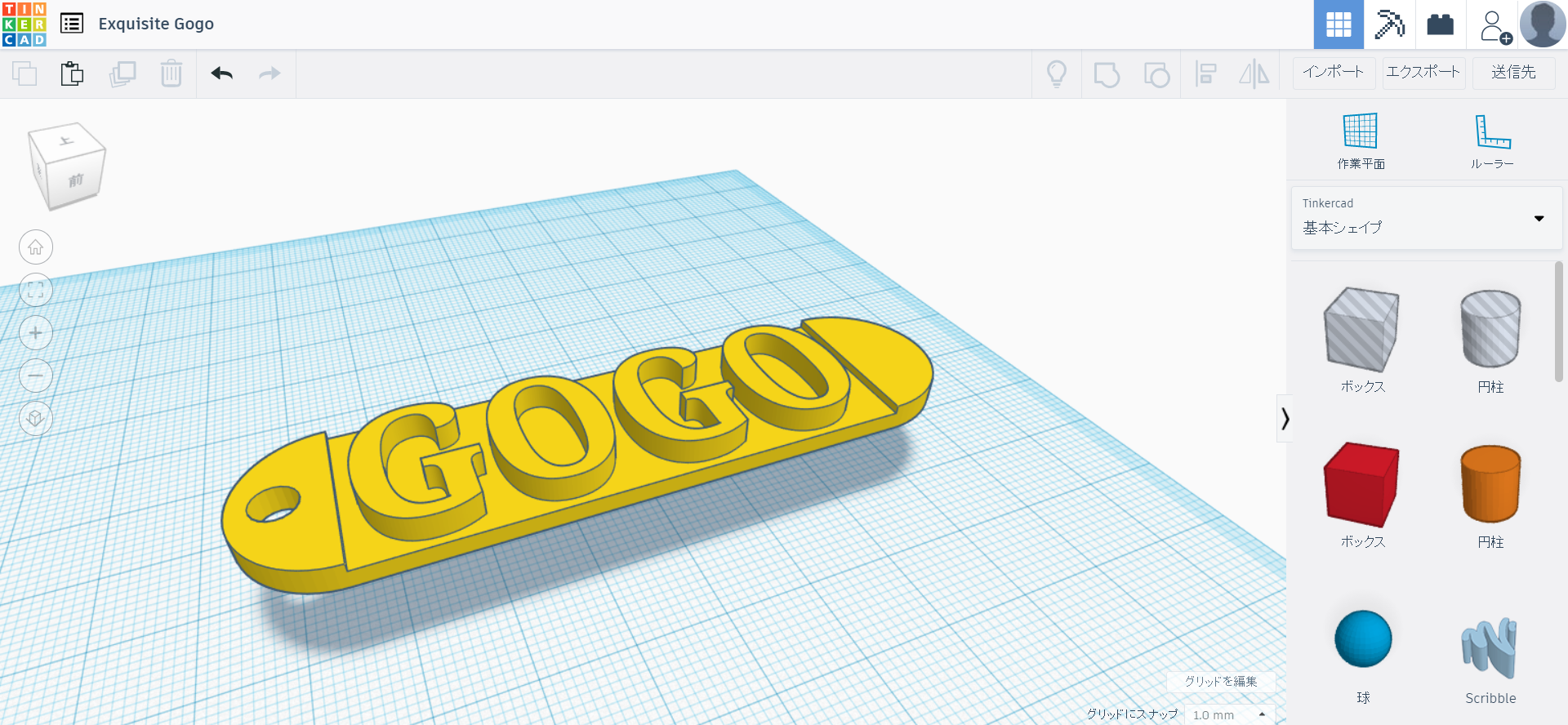Open the 基本シェイプ shapes dropdown
Screen dimensions: 1568x725
[1426, 218]
